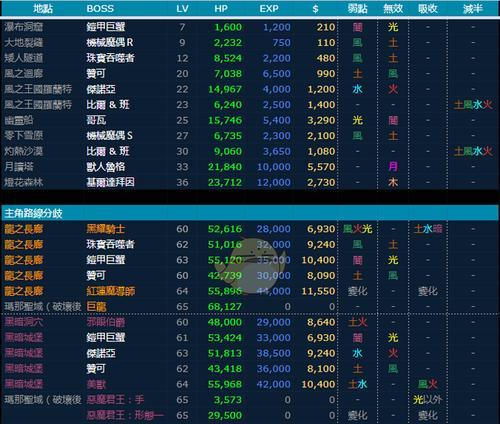Click boss name 哥瓦
This screenshot has width=500, height=424.
(x=96, y=120)
